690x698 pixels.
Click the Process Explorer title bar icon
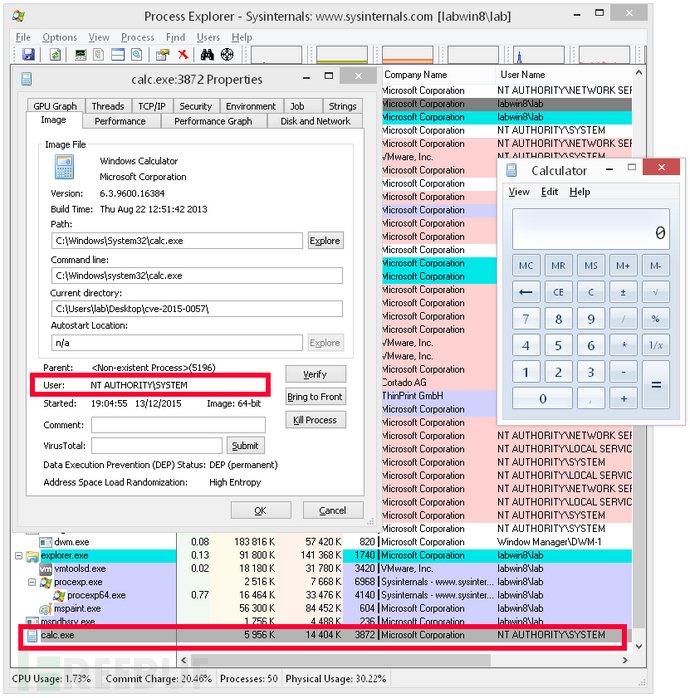(x=19, y=16)
